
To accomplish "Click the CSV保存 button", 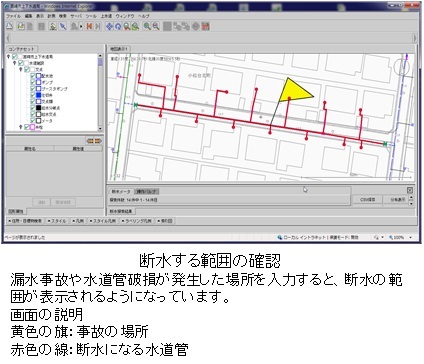I will tap(368, 199).
